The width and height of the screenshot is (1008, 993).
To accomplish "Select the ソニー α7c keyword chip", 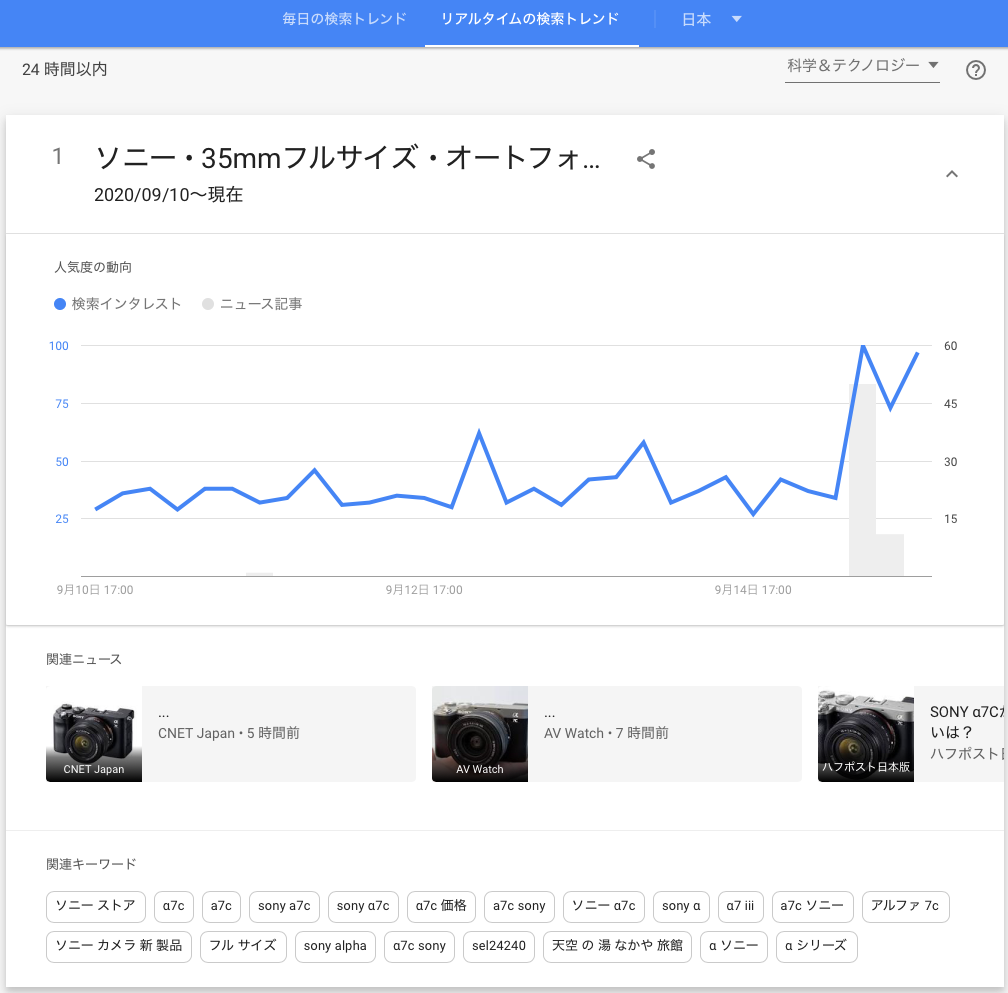I will (x=604, y=906).
